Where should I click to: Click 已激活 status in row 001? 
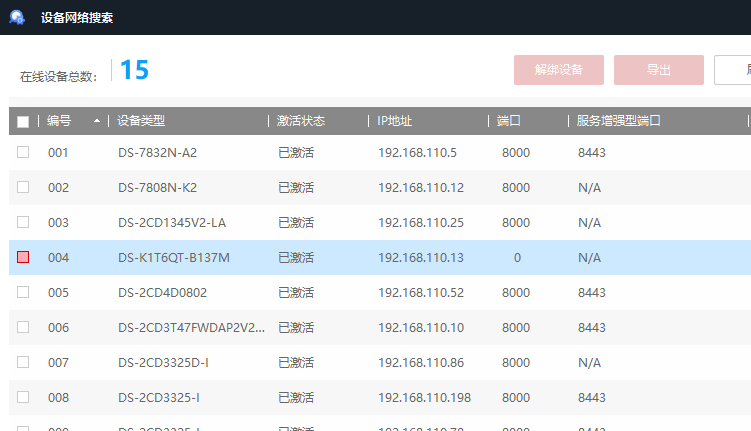(x=296, y=153)
